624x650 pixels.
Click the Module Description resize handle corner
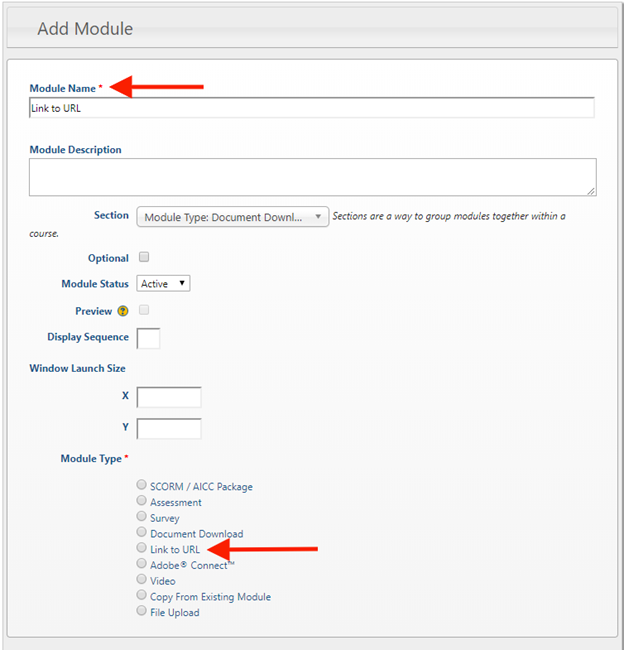(591, 191)
